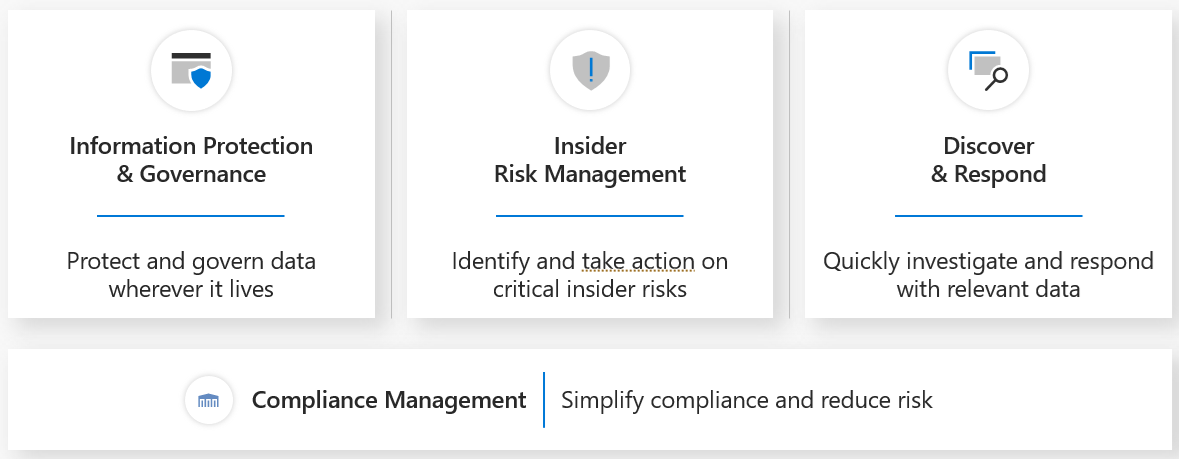Click blue underline beneath Insider Risk Management

[590, 215]
